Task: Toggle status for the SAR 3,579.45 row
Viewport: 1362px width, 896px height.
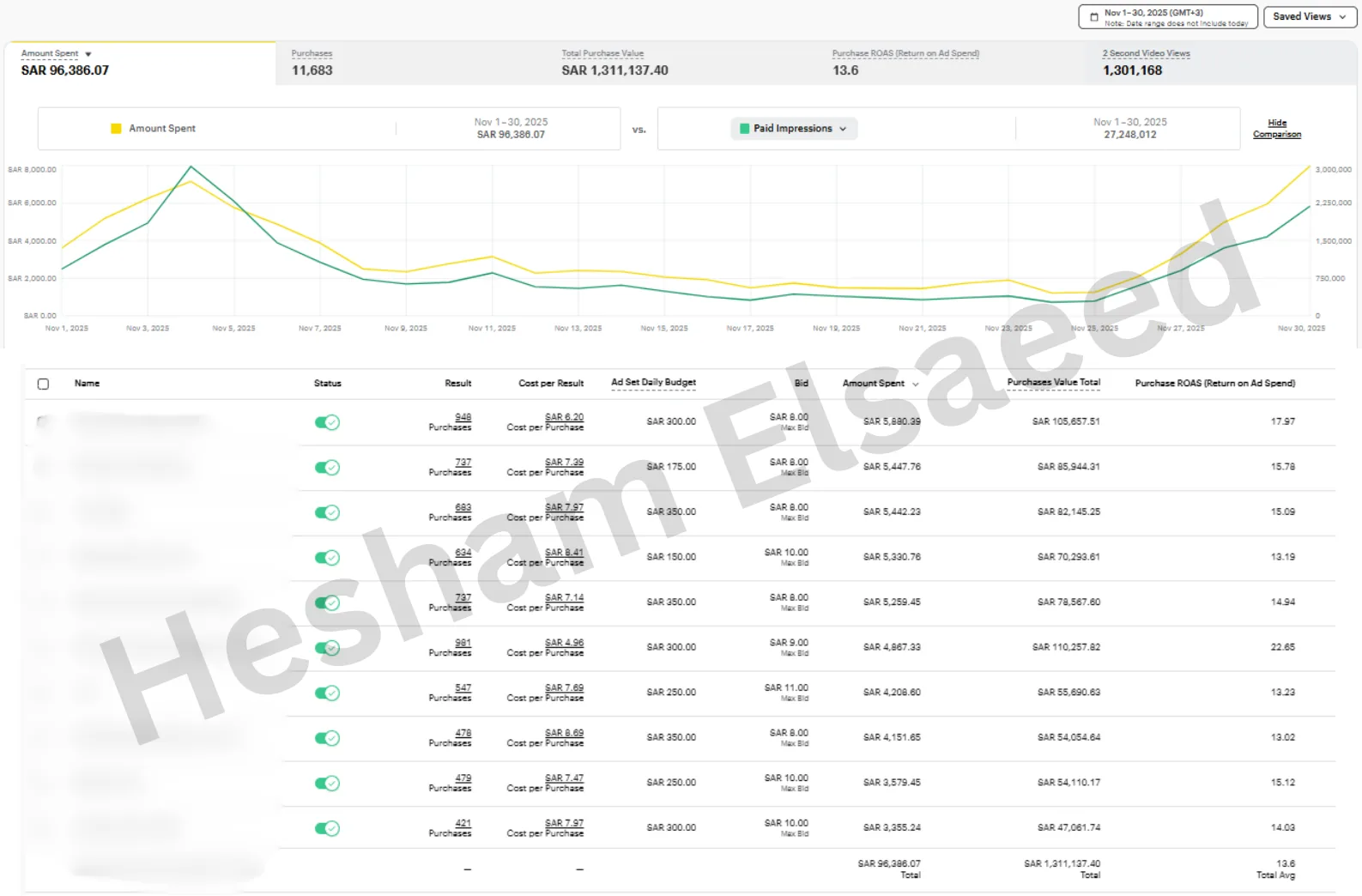Action: coord(327,783)
